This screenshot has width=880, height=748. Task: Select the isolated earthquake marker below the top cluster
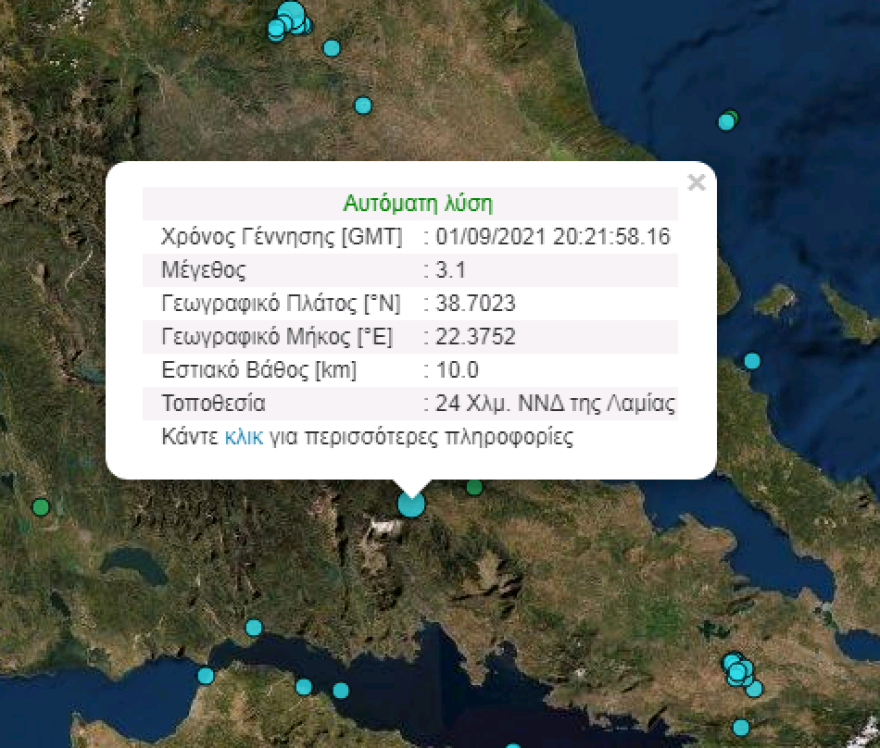pos(361,103)
